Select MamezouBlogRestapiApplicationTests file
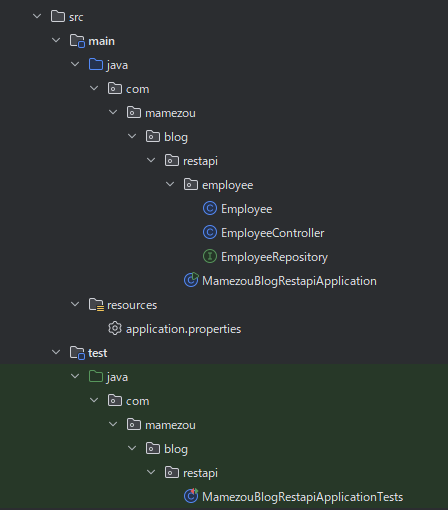The width and height of the screenshot is (448, 510). pos(303,497)
